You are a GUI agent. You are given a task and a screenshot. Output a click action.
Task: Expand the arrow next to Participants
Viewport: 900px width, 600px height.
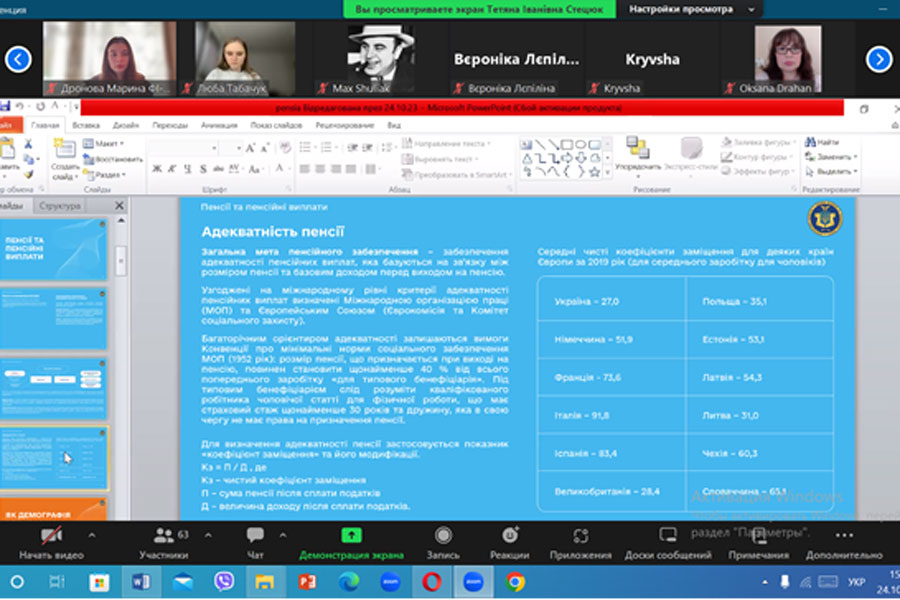click(x=210, y=535)
